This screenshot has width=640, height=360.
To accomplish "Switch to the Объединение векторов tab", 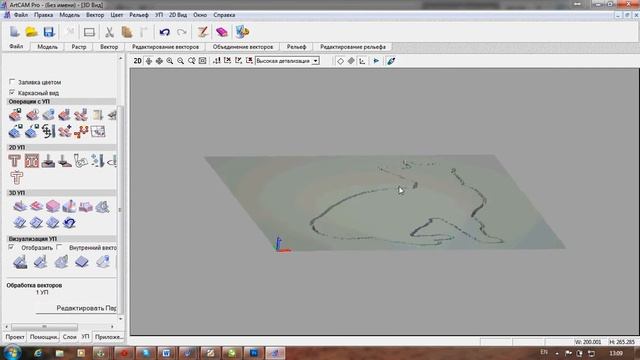I will [243, 47].
